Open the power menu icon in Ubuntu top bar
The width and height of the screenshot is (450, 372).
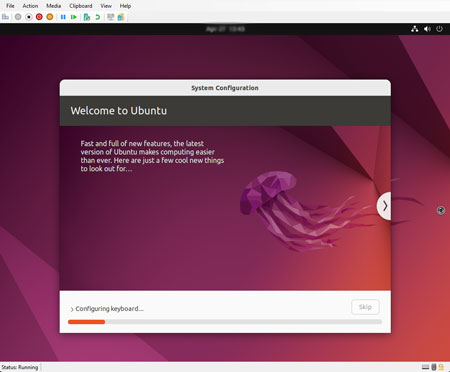tap(440, 29)
